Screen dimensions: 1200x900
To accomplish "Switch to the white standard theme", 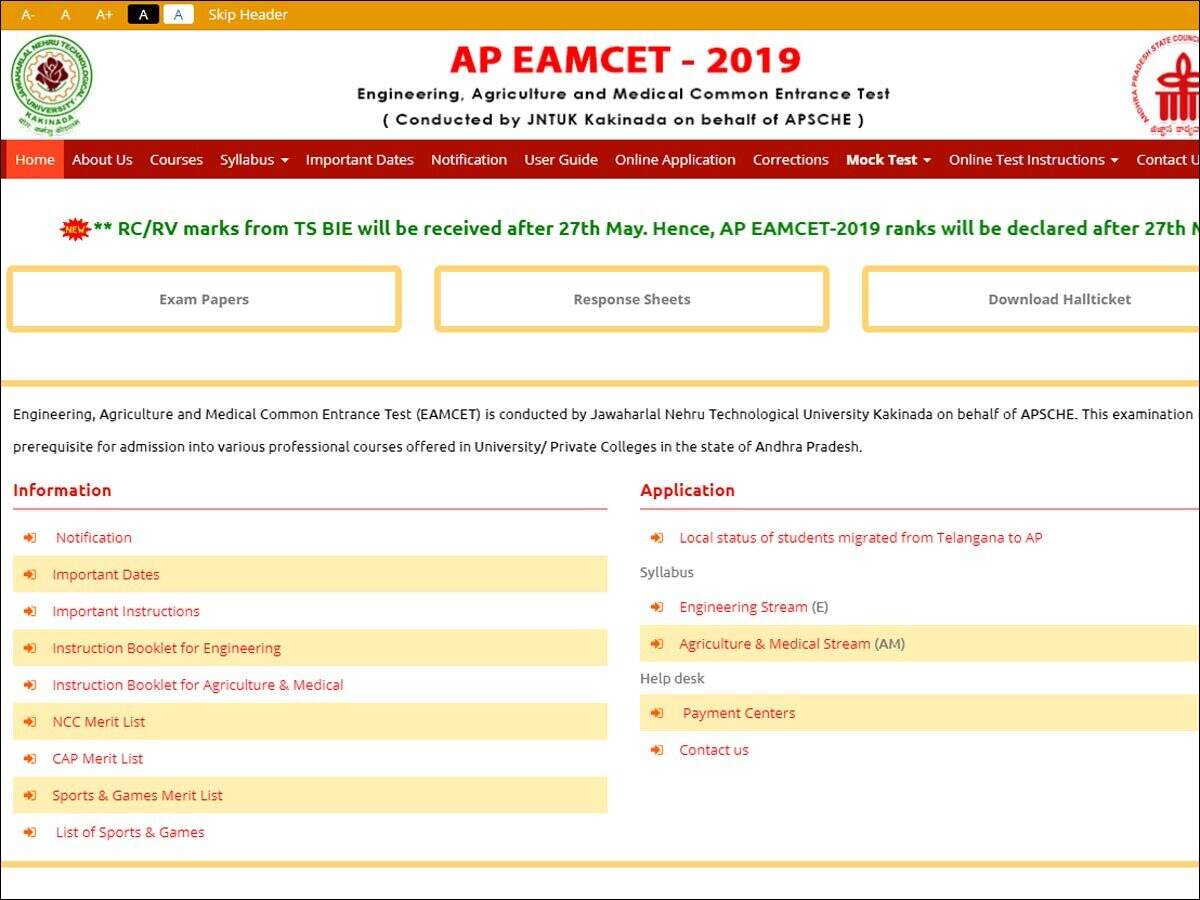I will click(178, 15).
